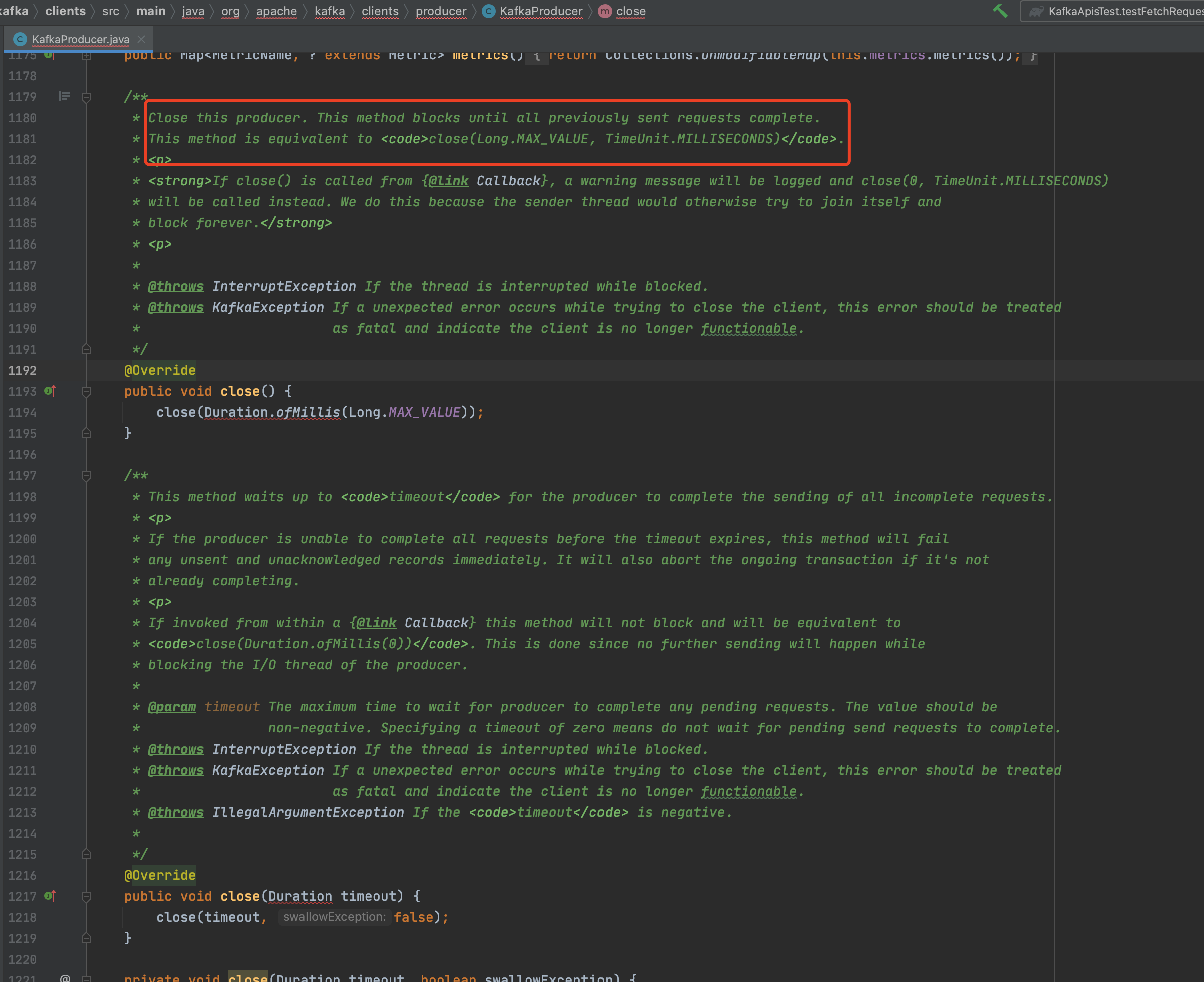Click the KafkaProducer class icon in breadcrumb

click(x=489, y=12)
